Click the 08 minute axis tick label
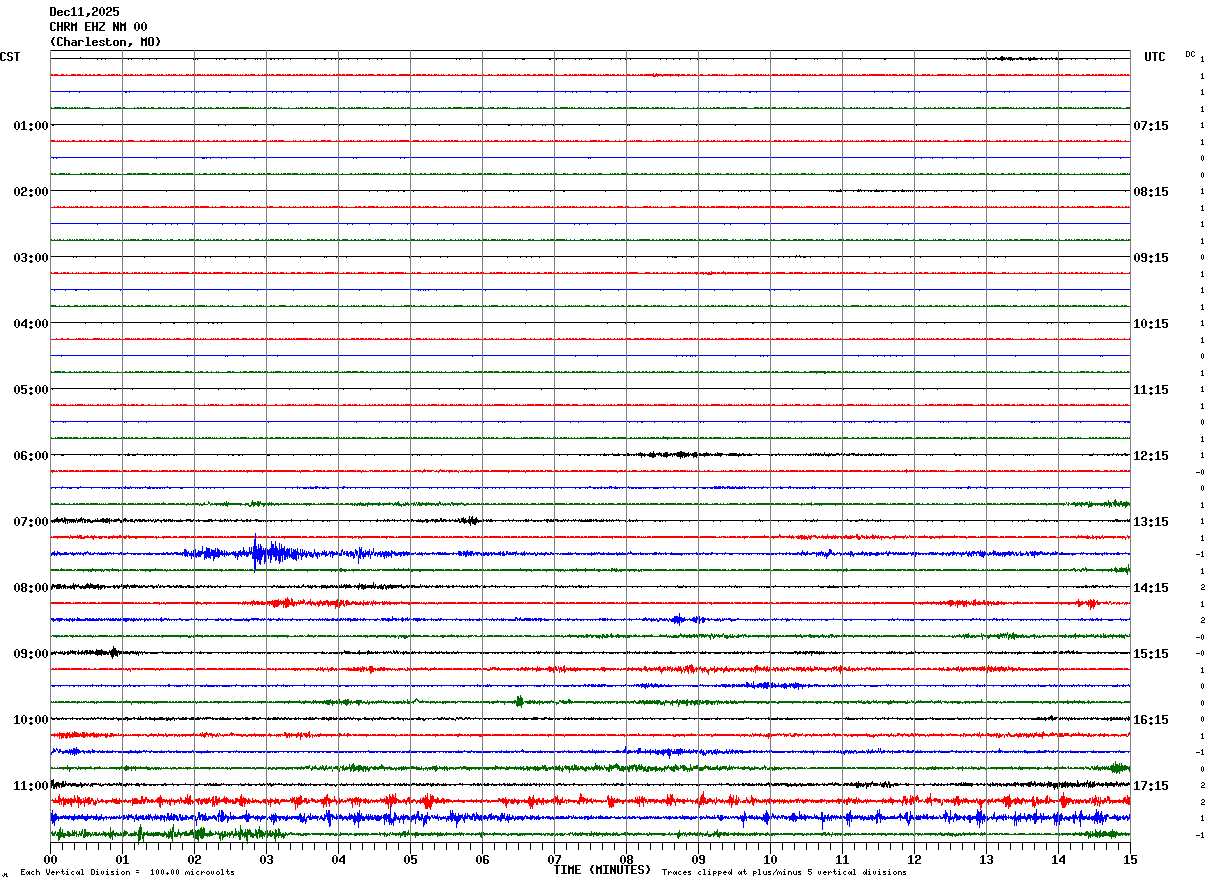Image resolution: width=1210 pixels, height=886 pixels. [x=627, y=859]
